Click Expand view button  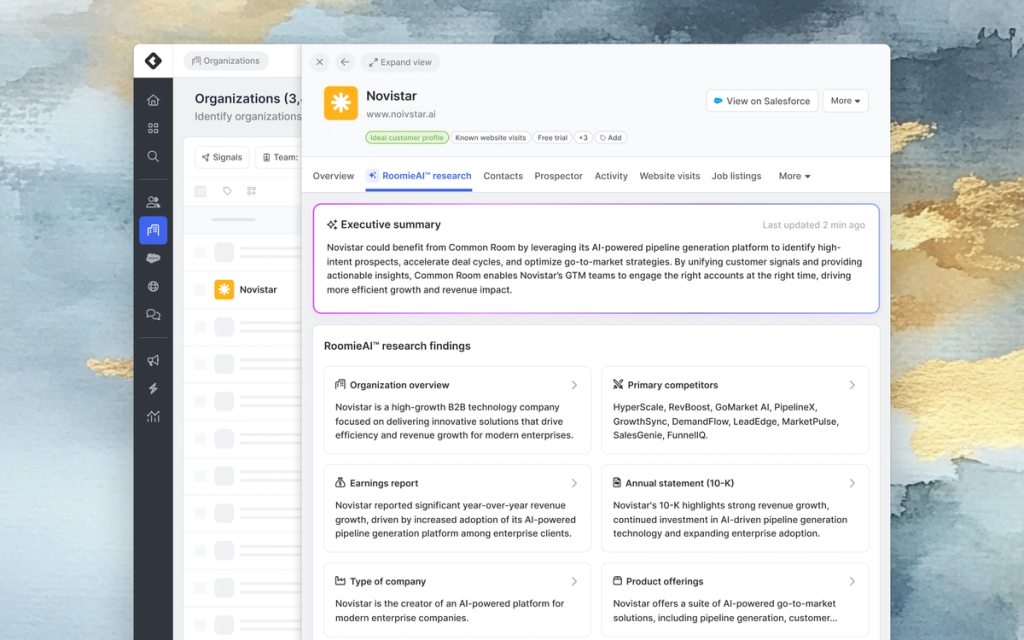(x=400, y=62)
